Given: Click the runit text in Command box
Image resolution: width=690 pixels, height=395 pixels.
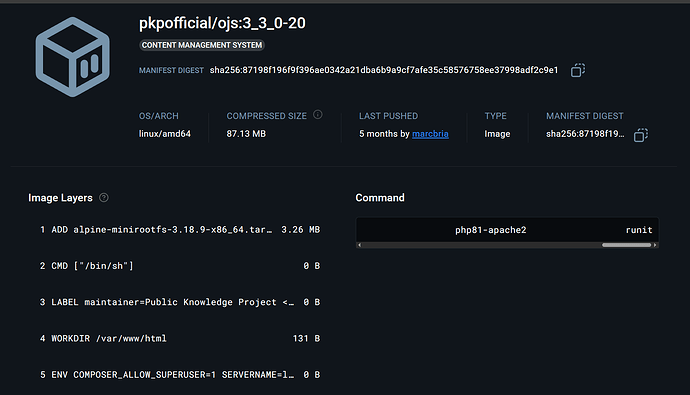Looking at the screenshot, I should [639, 230].
